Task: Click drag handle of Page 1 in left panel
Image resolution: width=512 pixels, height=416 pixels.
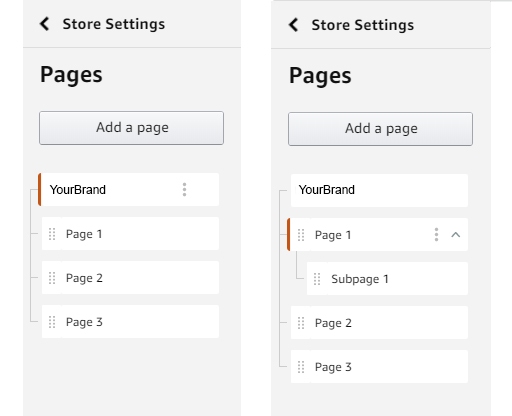Action: click(52, 234)
